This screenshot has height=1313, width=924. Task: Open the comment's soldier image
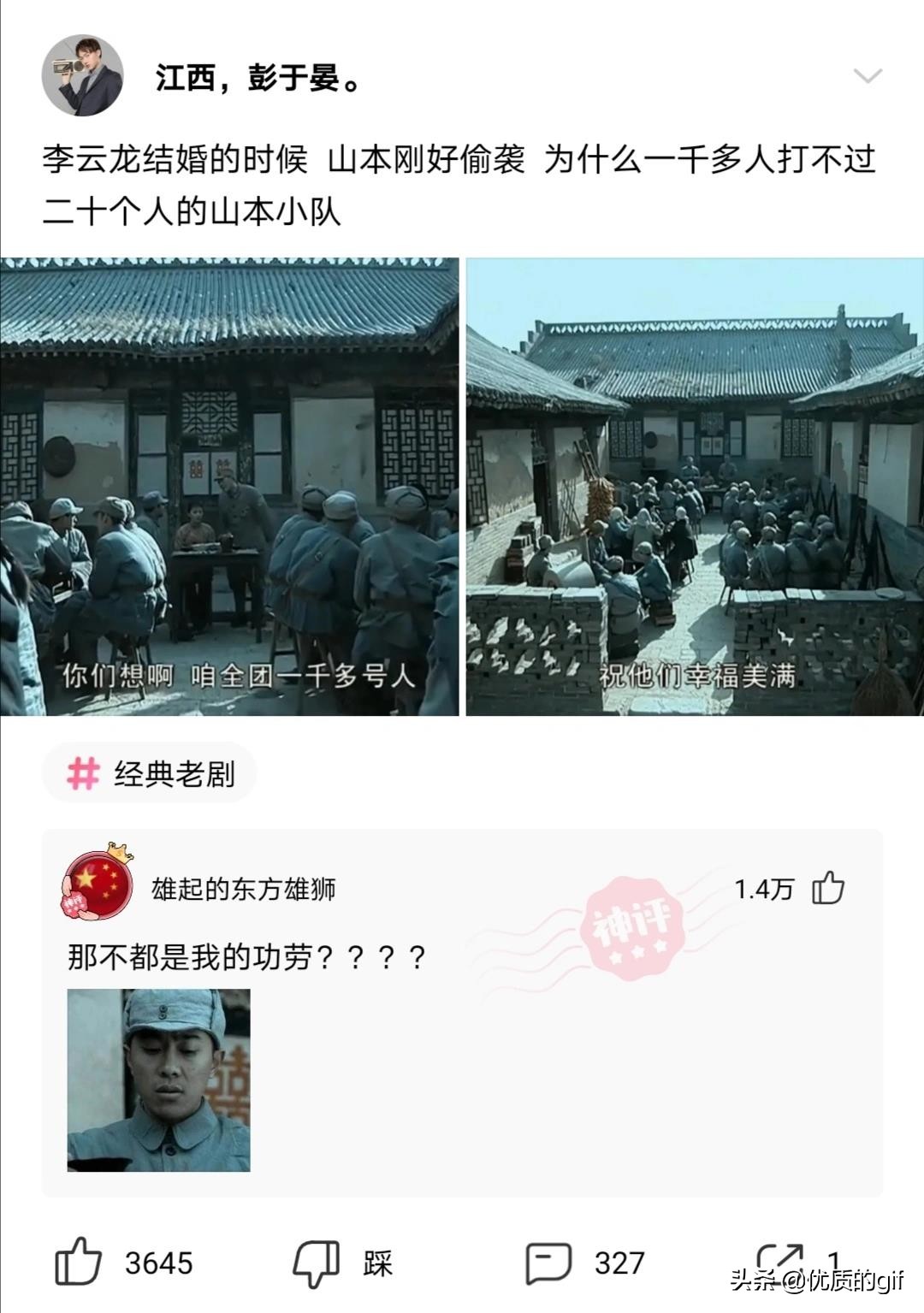point(159,1079)
